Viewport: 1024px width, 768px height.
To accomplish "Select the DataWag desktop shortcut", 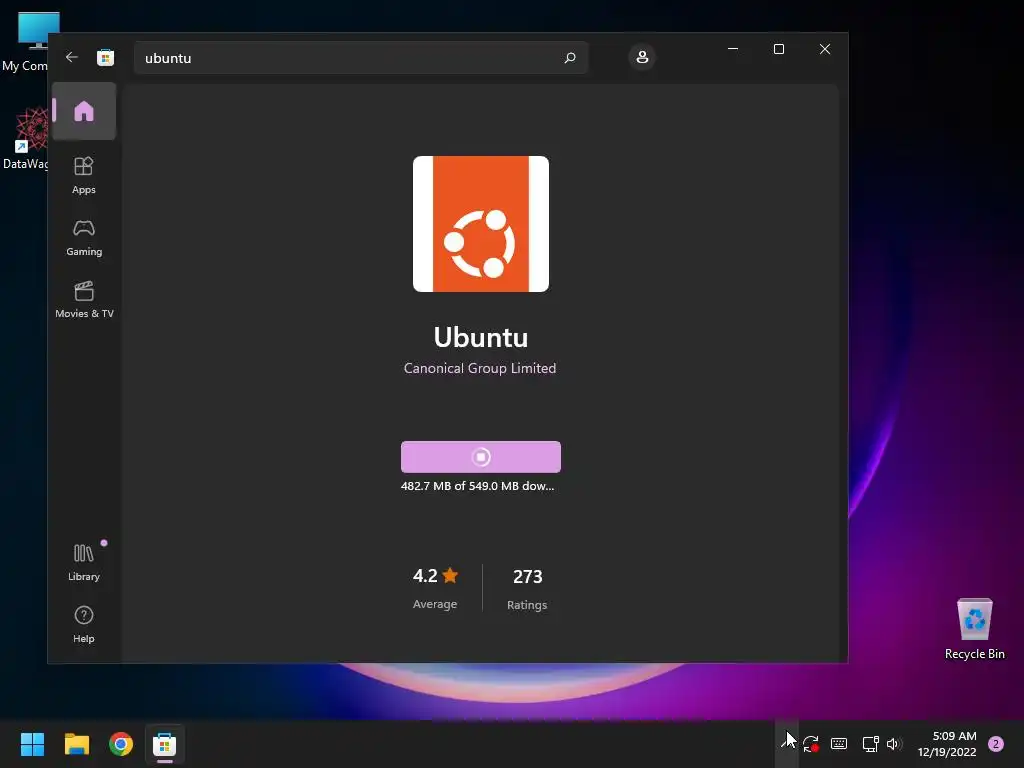I will pyautogui.click(x=25, y=139).
